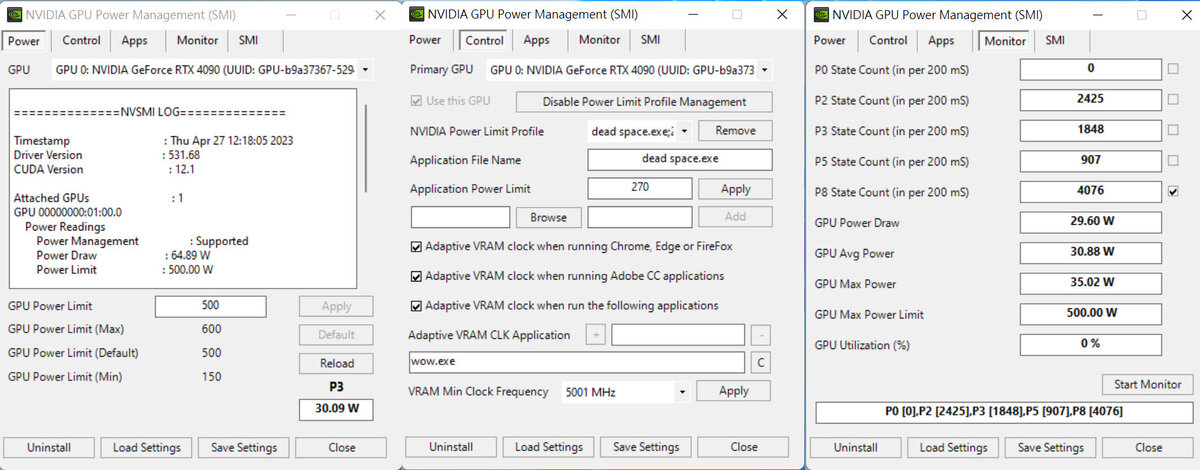Image resolution: width=1200 pixels, height=470 pixels.
Task: Click the Application Power Limit field showing 270
Action: pyautogui.click(x=640, y=188)
